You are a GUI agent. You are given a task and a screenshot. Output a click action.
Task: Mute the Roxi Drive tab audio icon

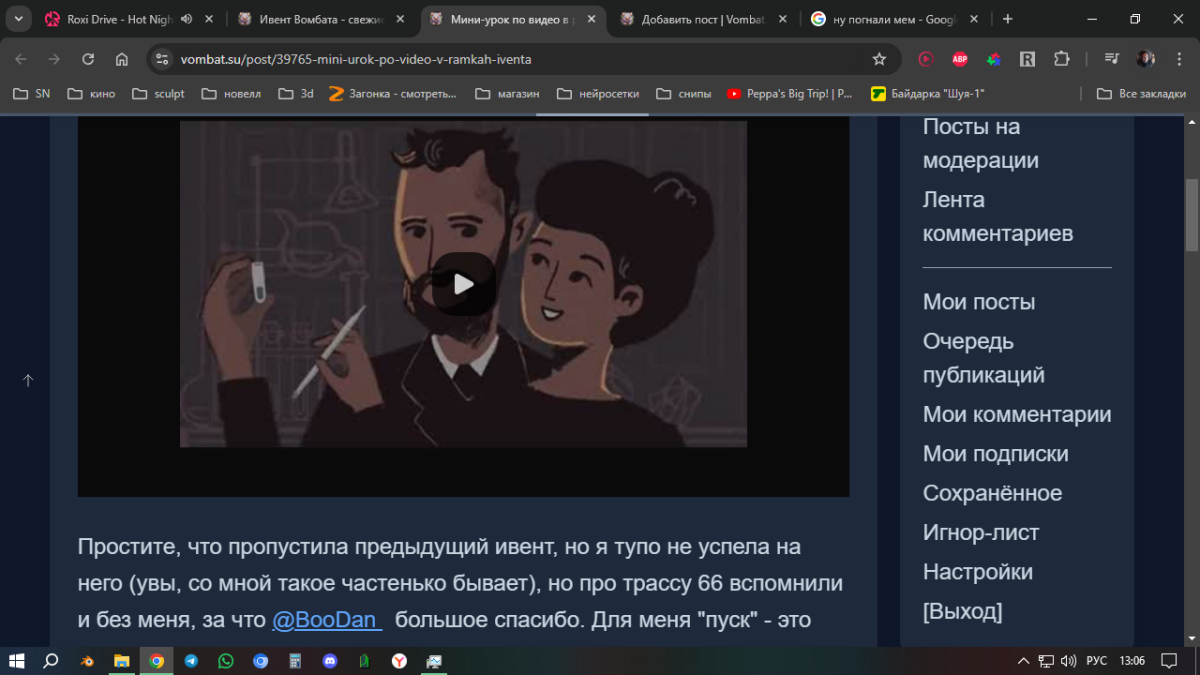tap(186, 19)
